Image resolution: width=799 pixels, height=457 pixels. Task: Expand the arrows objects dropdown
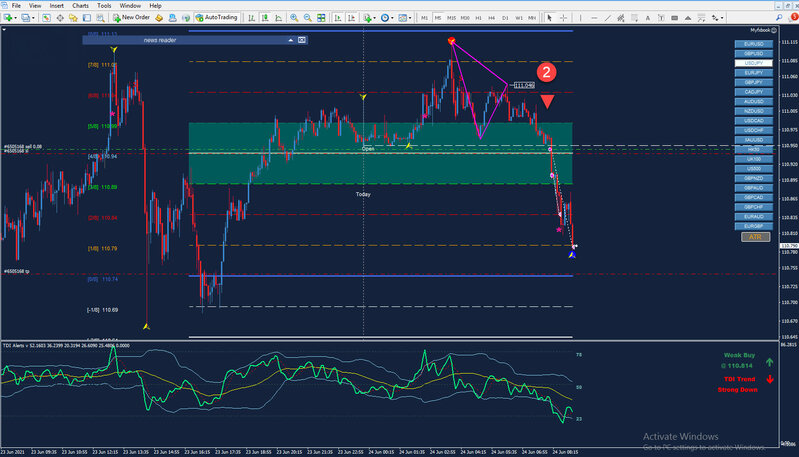tap(722, 18)
